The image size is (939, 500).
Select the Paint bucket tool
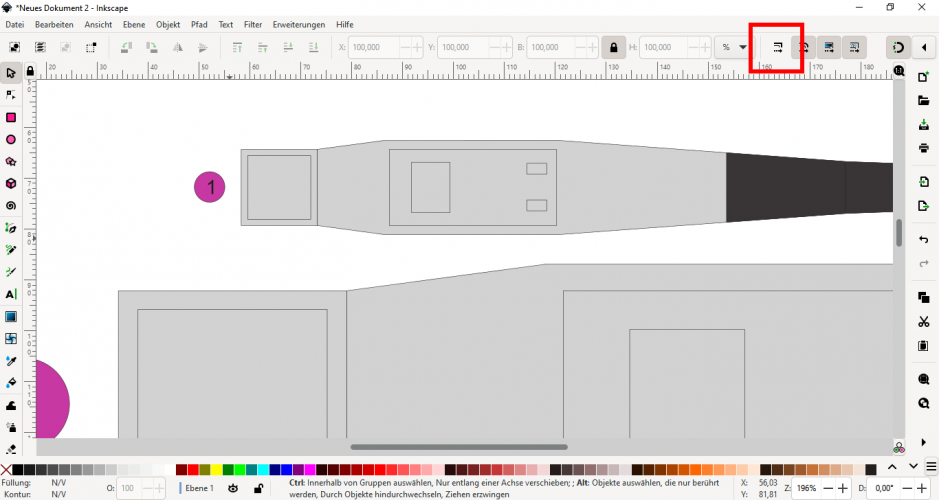[11, 383]
